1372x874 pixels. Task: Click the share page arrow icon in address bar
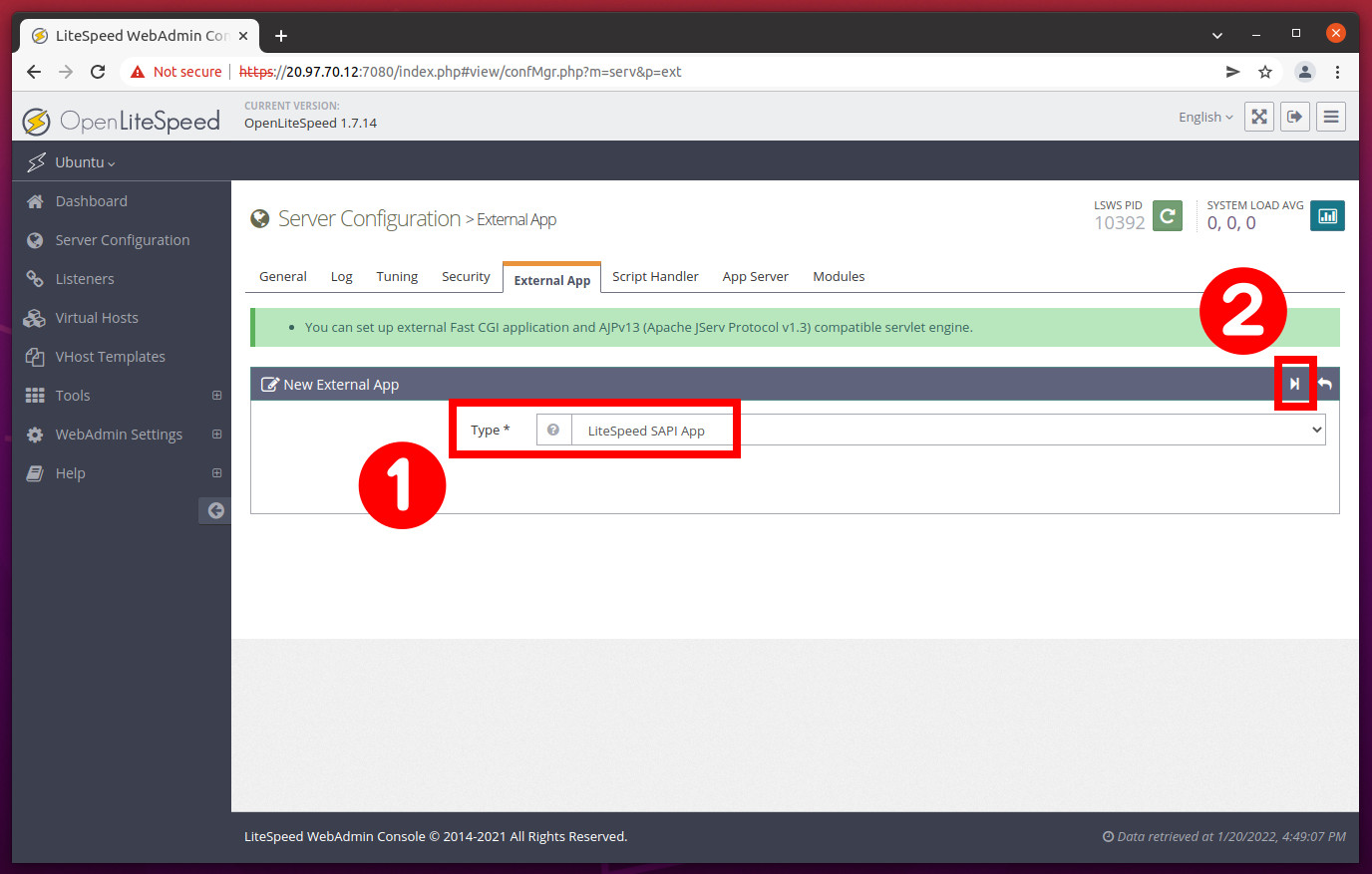pyautogui.click(x=1233, y=72)
